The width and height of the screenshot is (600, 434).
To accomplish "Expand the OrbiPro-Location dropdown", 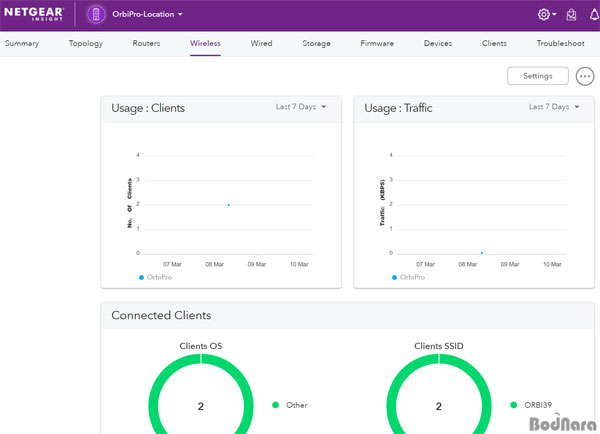I will 147,14.
